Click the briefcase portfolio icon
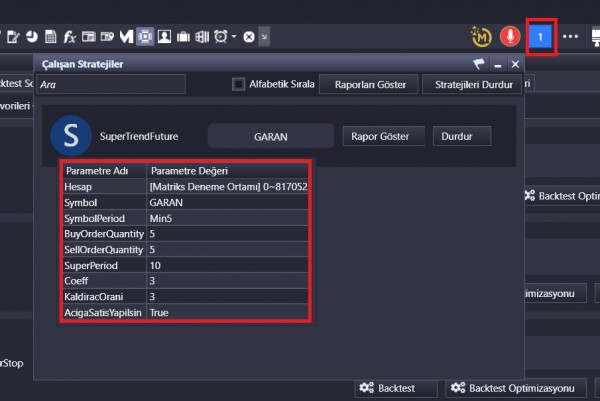600x401 pixels. pos(183,37)
